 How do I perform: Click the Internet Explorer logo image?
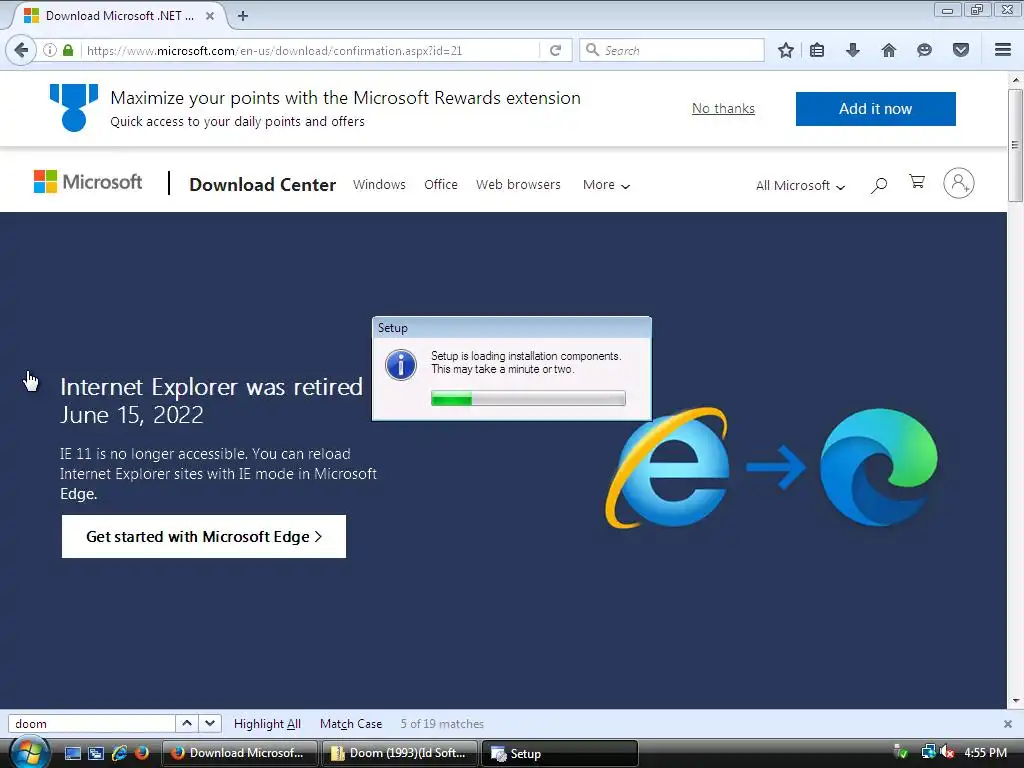click(x=667, y=469)
